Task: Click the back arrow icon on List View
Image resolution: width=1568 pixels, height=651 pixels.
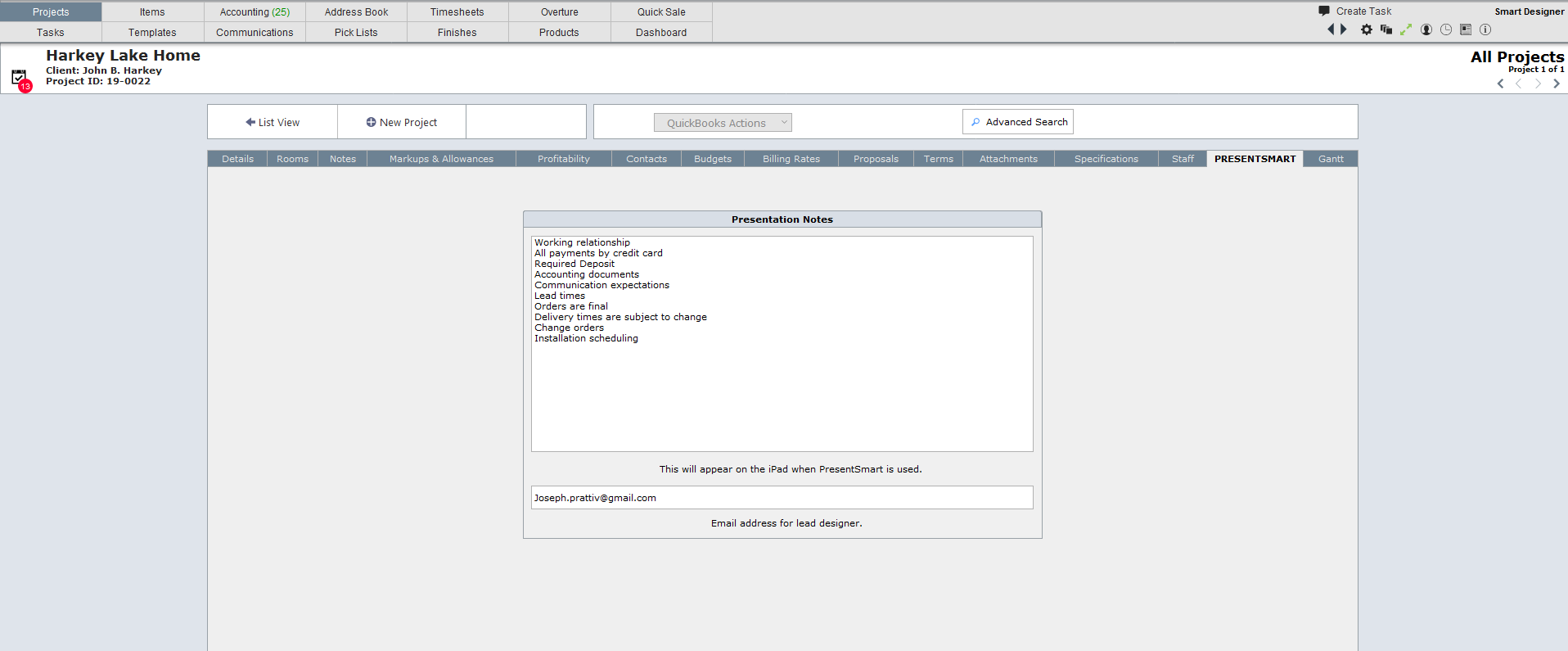Action: pos(250,122)
